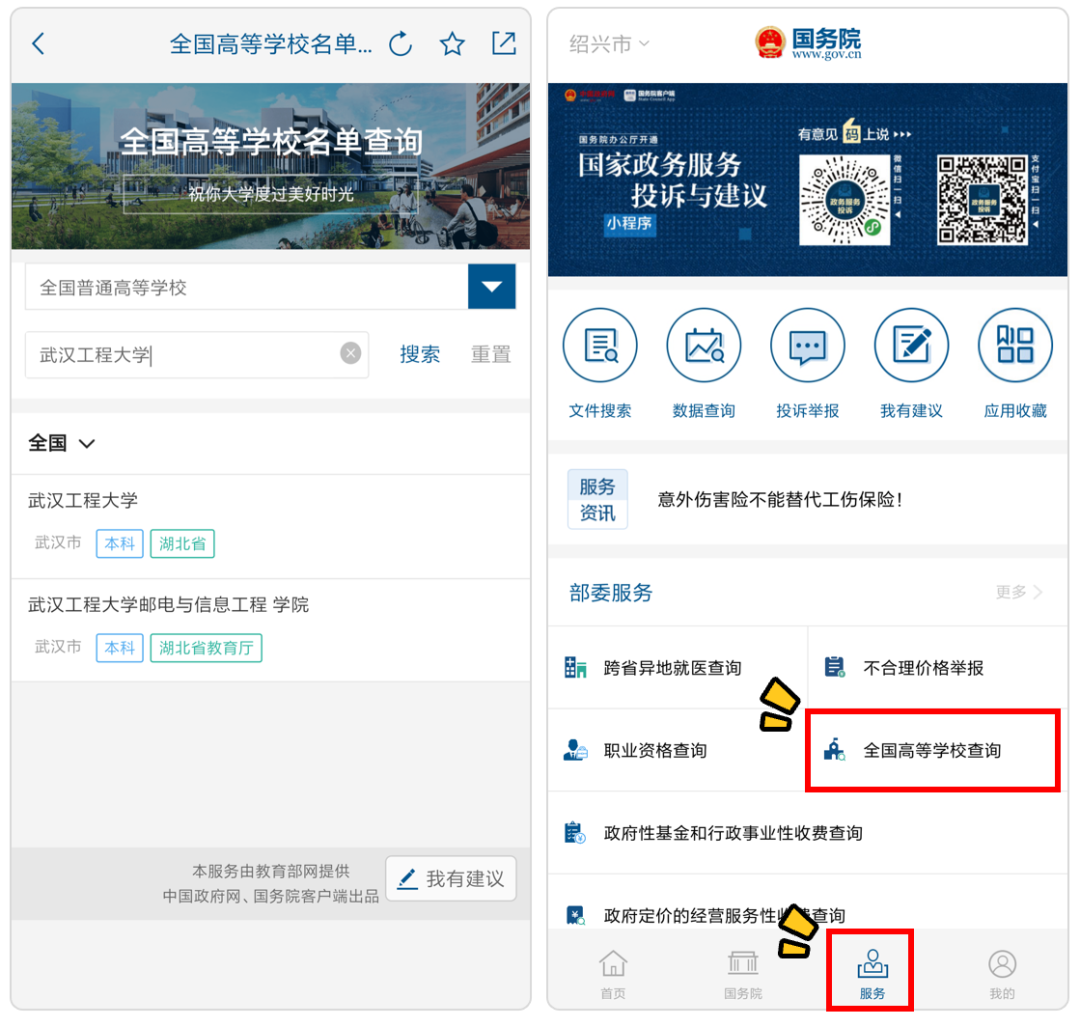
Task: Expand the 全国普通高等学校 dropdown arrow
Action: pyautogui.click(x=492, y=287)
